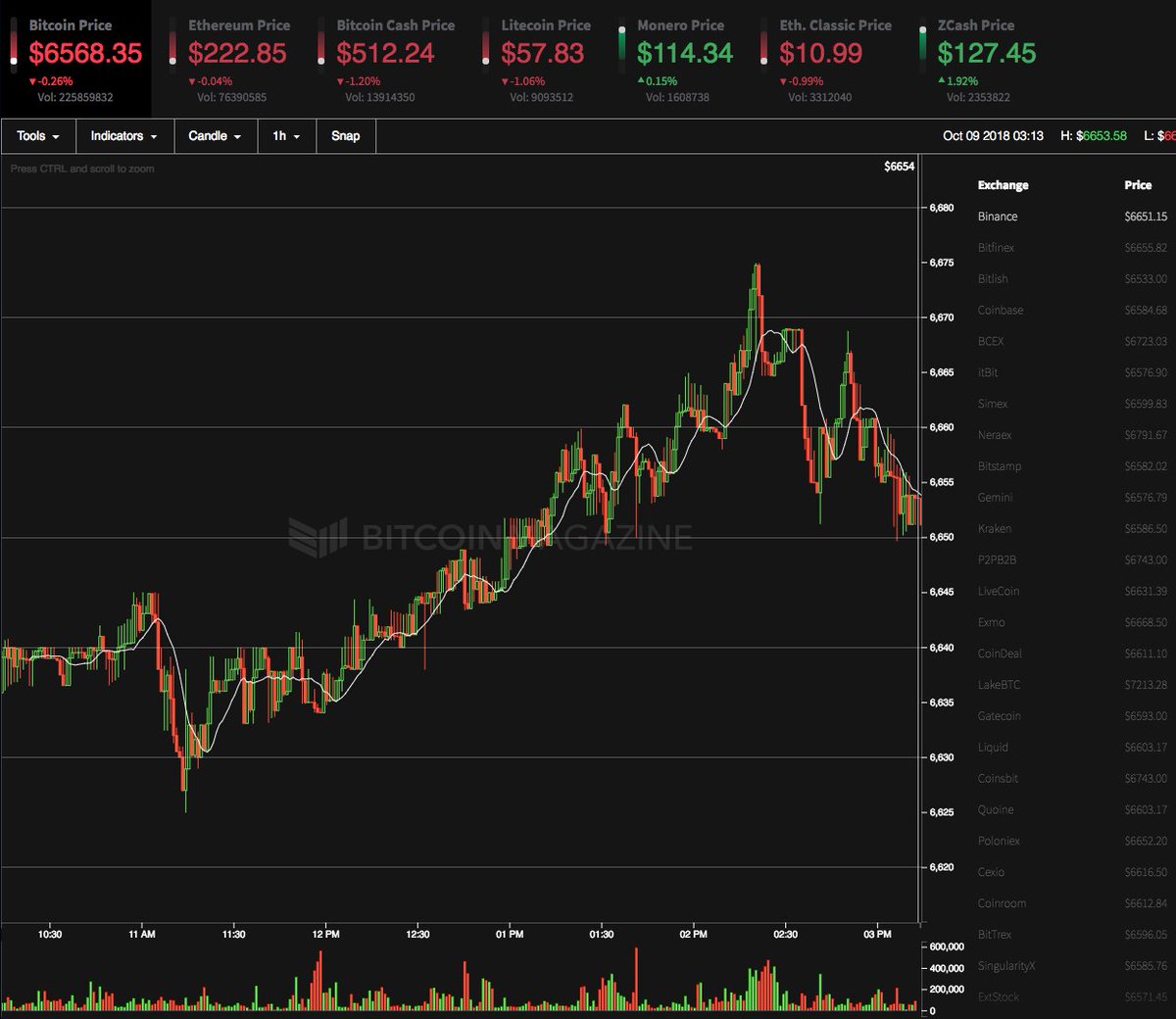The height and width of the screenshot is (1019, 1176).
Task: Select the Neraex exchange row
Action: 1073,435
